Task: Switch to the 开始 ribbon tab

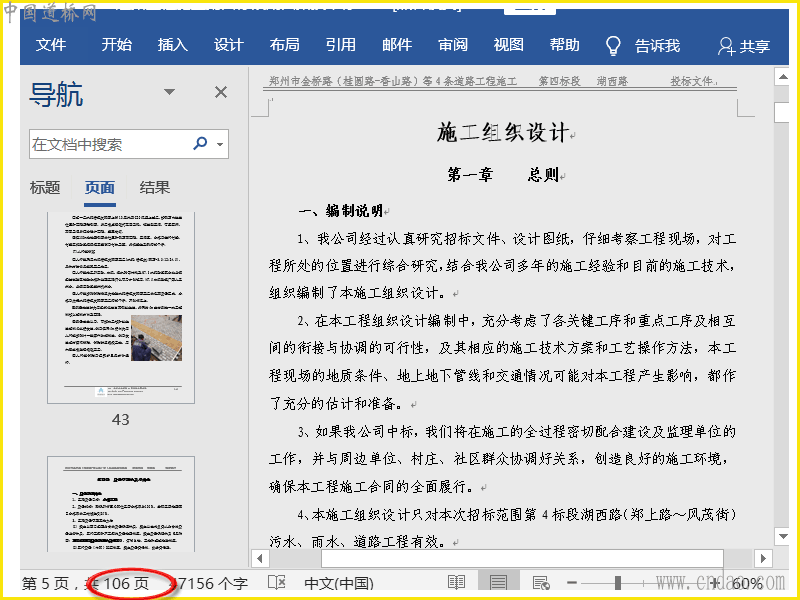Action: 116,45
